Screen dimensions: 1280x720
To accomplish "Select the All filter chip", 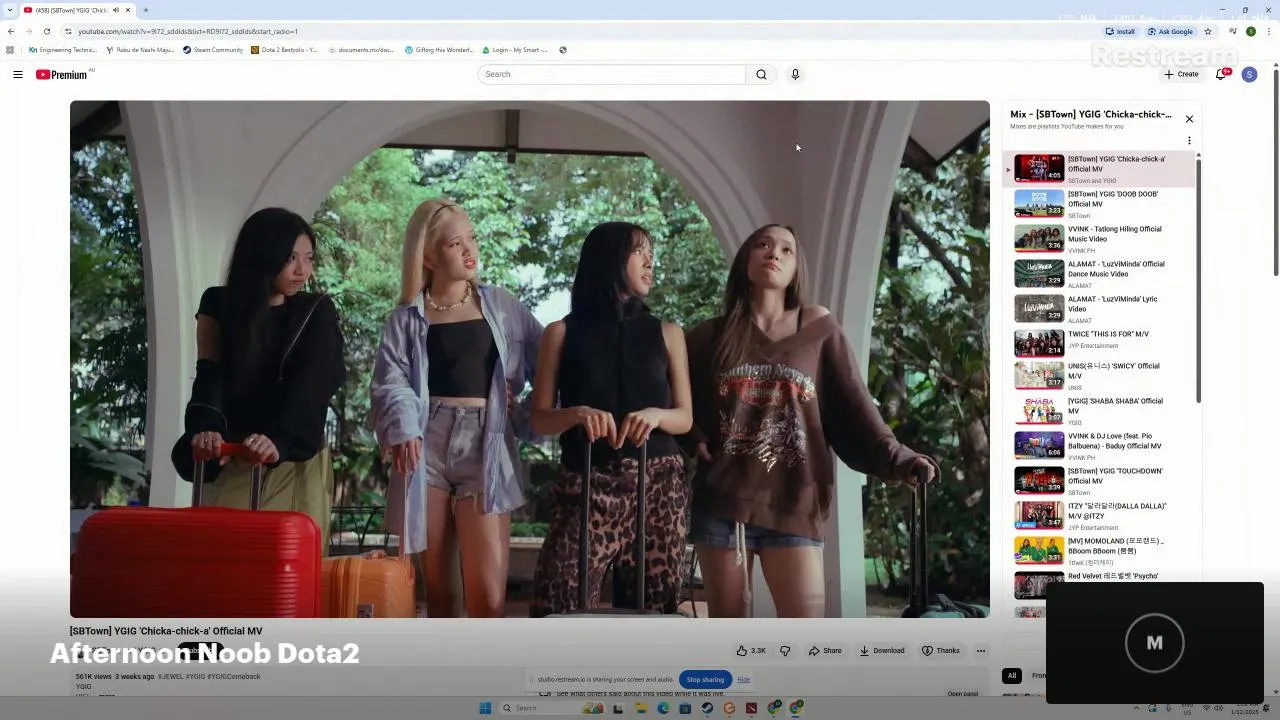I will coord(1012,675).
